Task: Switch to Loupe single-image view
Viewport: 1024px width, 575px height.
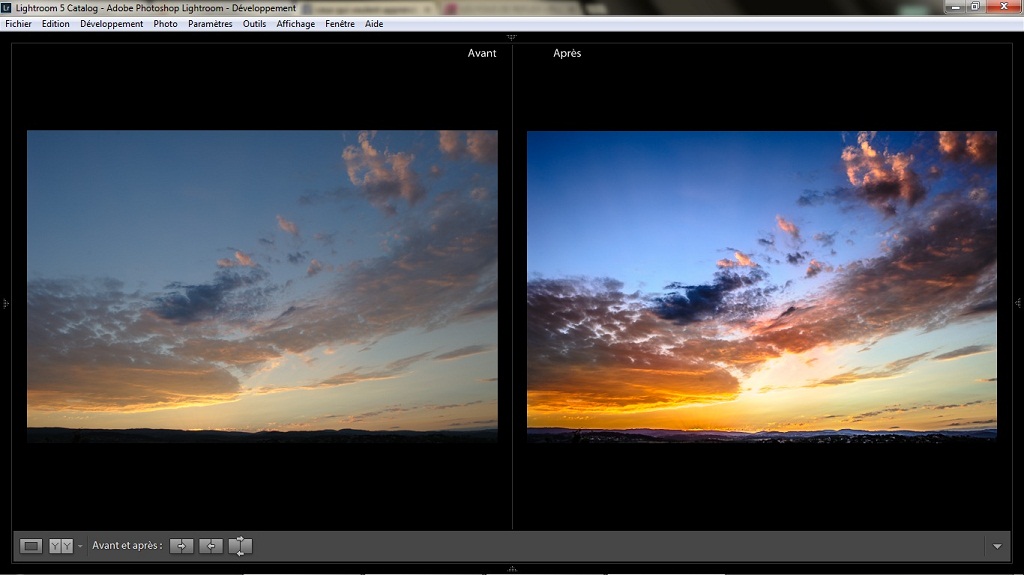Action: click(31, 546)
